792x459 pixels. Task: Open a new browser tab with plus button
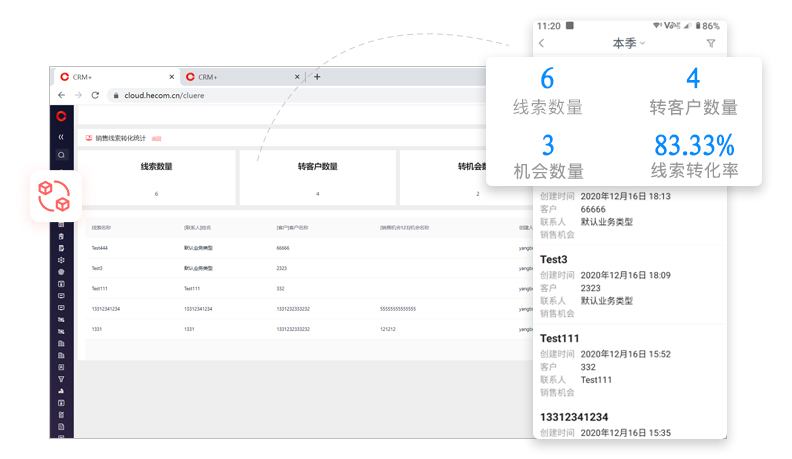[317, 76]
